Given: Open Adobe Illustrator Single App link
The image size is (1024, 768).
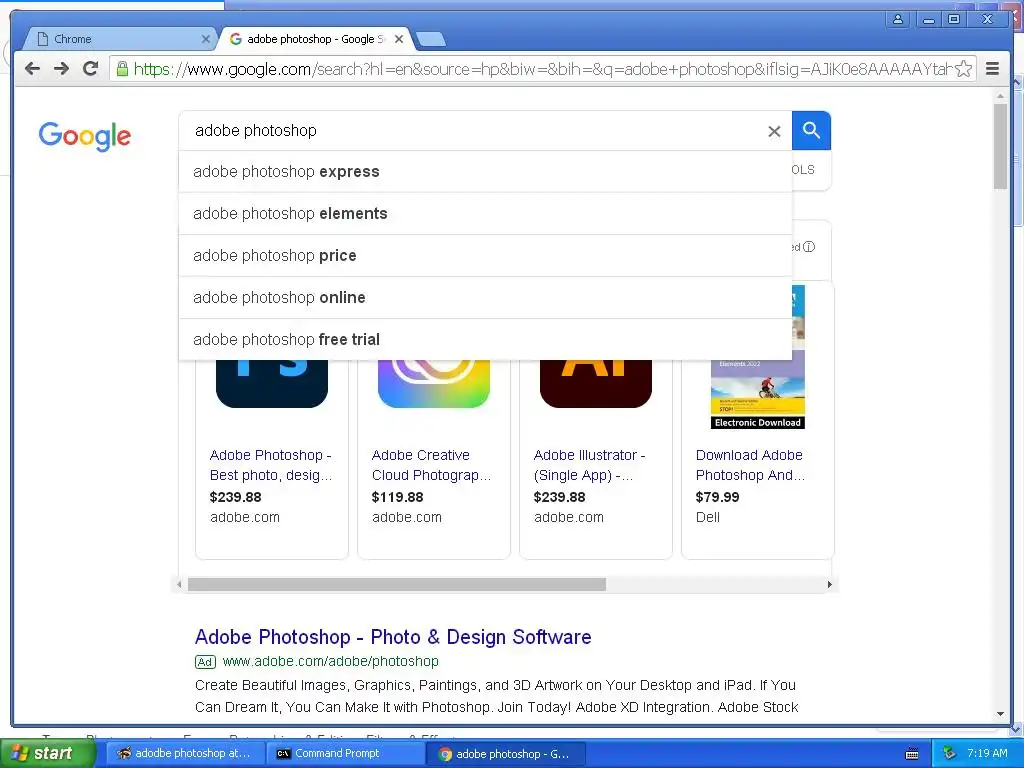Looking at the screenshot, I should pos(590,465).
